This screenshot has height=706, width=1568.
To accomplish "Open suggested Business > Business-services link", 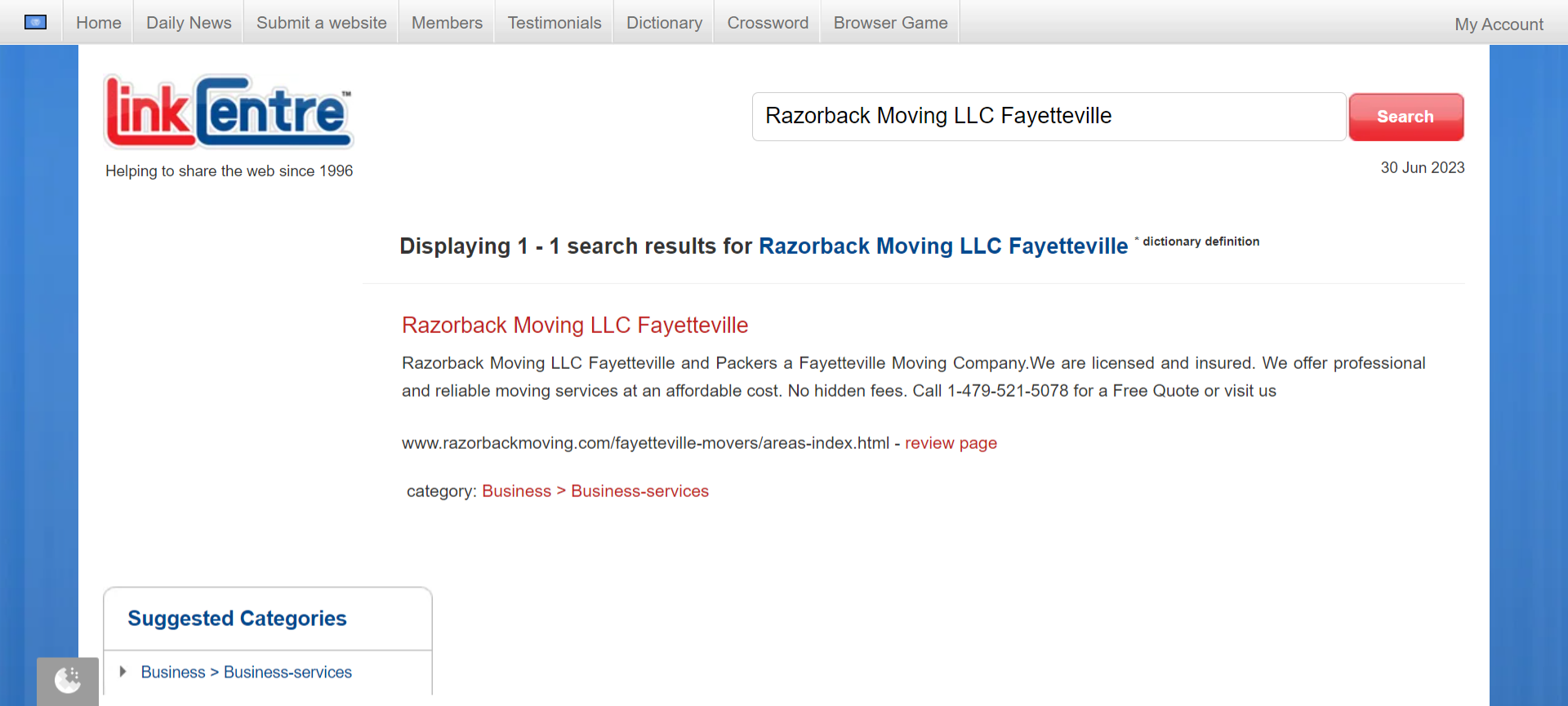I will [x=246, y=673].
